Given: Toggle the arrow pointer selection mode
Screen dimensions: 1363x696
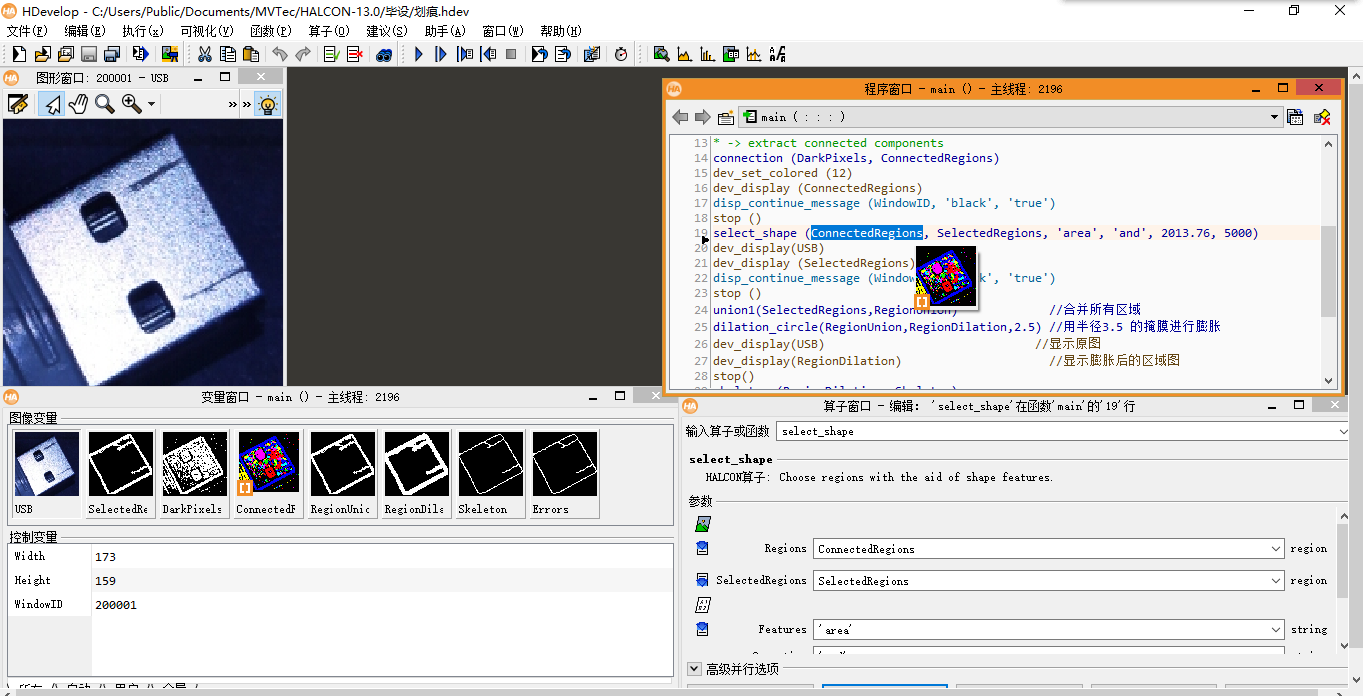Looking at the screenshot, I should point(52,103).
